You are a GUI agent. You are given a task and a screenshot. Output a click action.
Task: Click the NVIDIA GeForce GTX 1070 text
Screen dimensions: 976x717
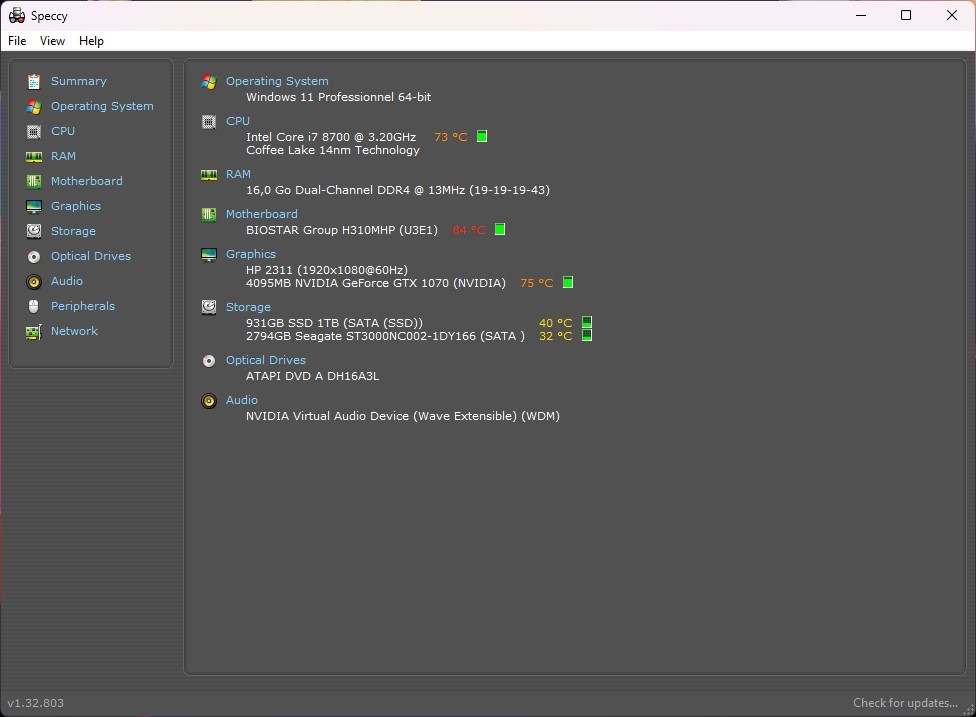(x=376, y=283)
